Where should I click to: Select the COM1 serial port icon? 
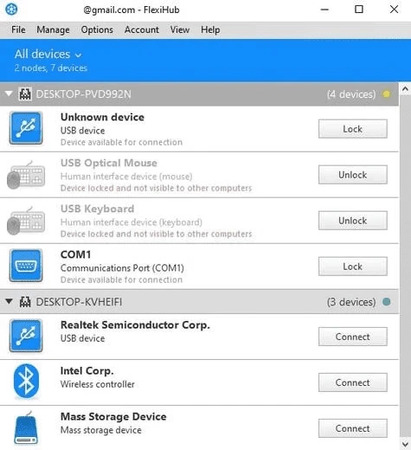click(x=26, y=266)
